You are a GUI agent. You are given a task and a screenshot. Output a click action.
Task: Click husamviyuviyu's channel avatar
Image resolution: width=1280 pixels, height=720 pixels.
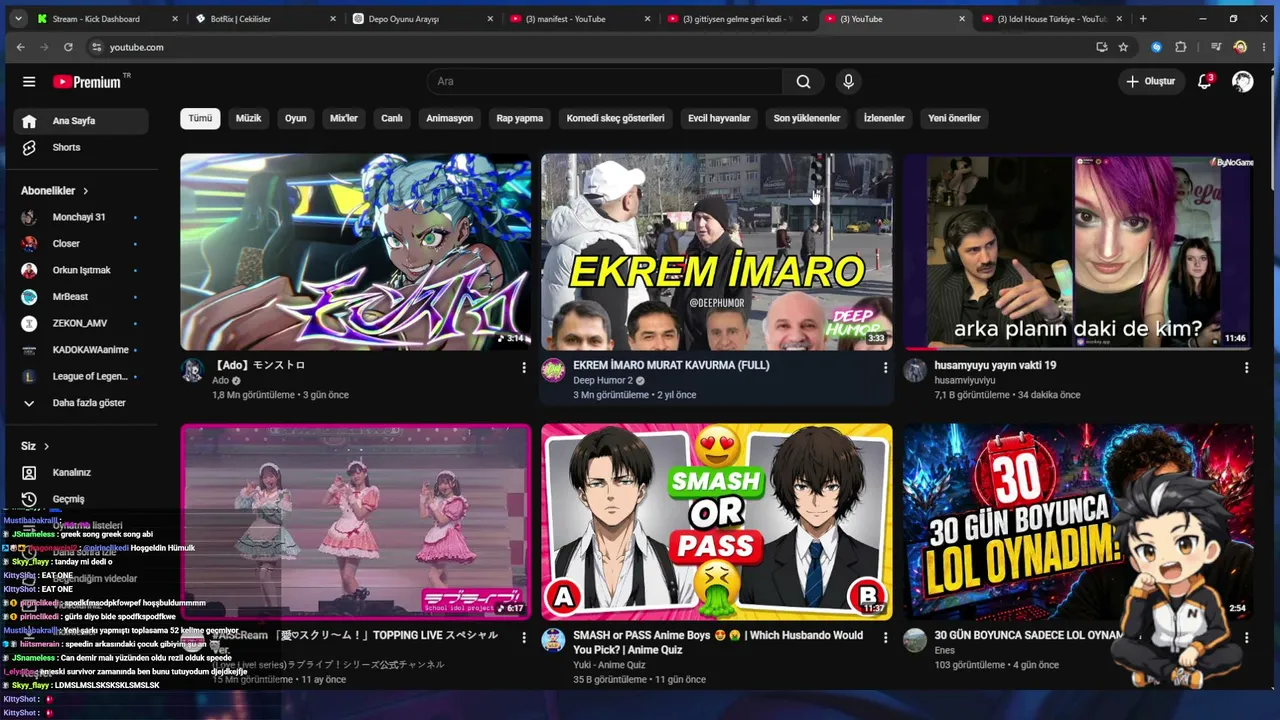(x=915, y=371)
